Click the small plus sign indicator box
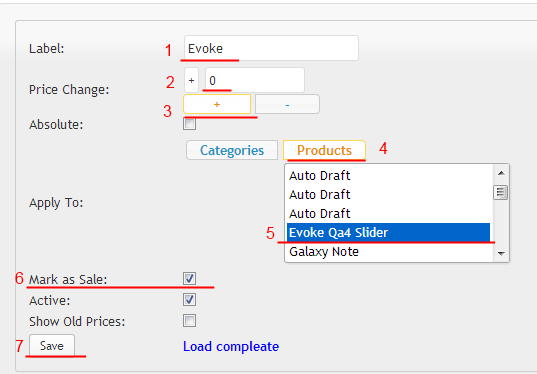537x374 pixels. pyautogui.click(x=191, y=80)
